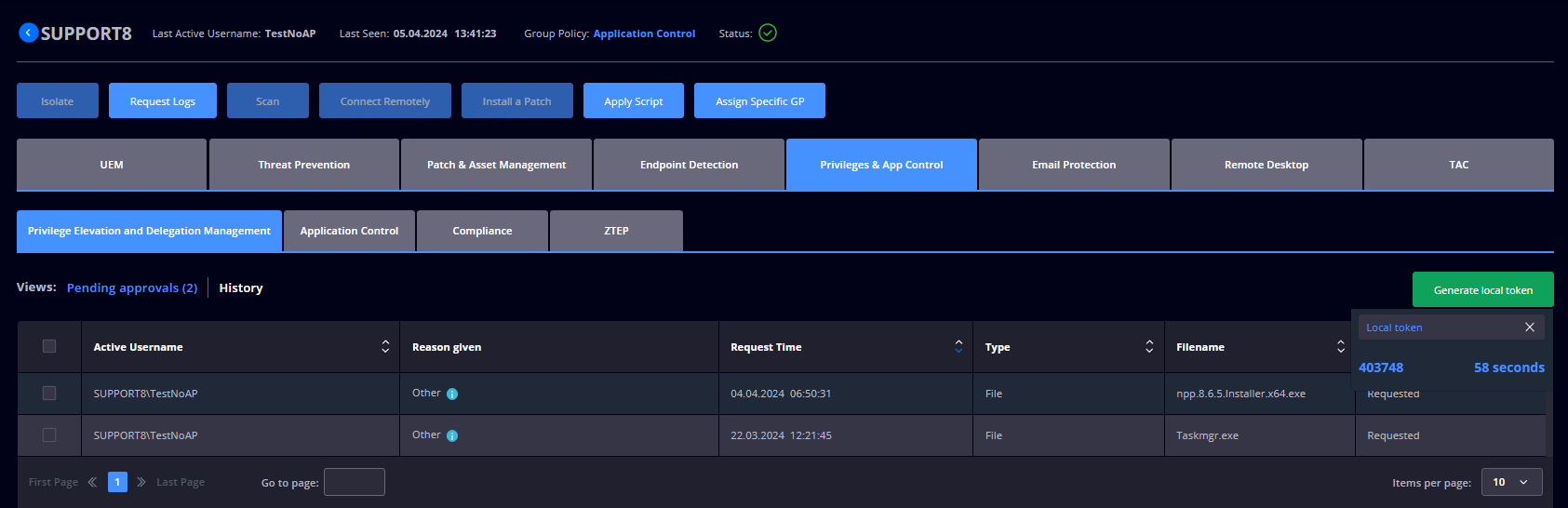This screenshot has height=508, width=1568.
Task: Switch to Compliance subtab
Action: pyautogui.click(x=482, y=231)
